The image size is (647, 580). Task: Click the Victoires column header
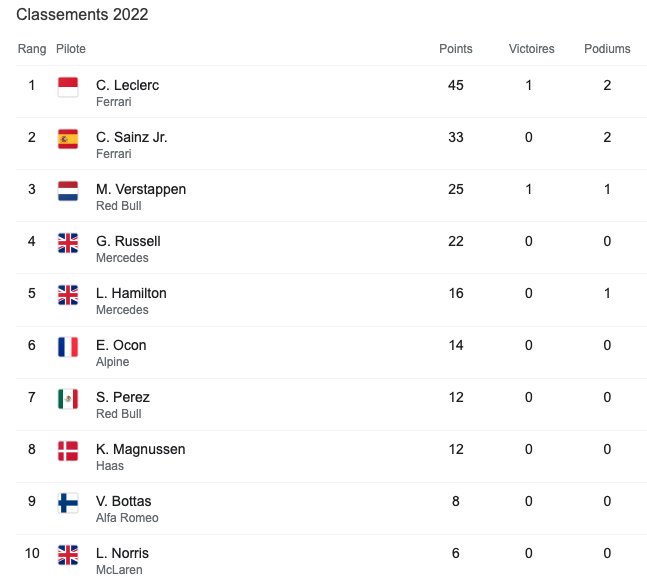pyautogui.click(x=531, y=49)
